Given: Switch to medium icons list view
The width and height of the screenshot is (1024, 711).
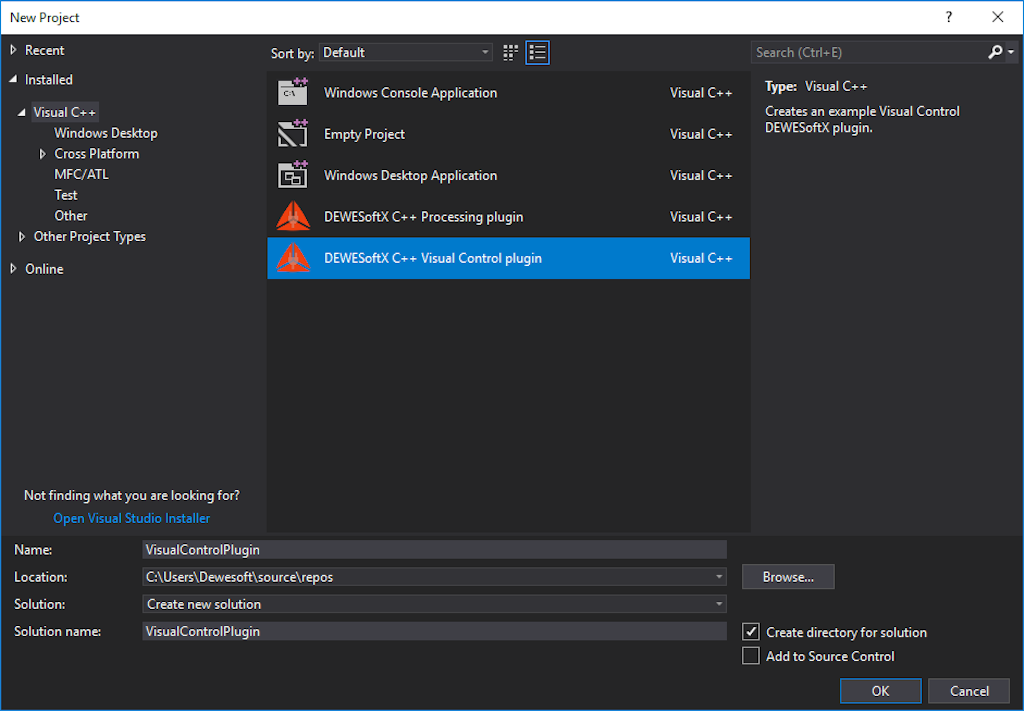Looking at the screenshot, I should click(537, 53).
